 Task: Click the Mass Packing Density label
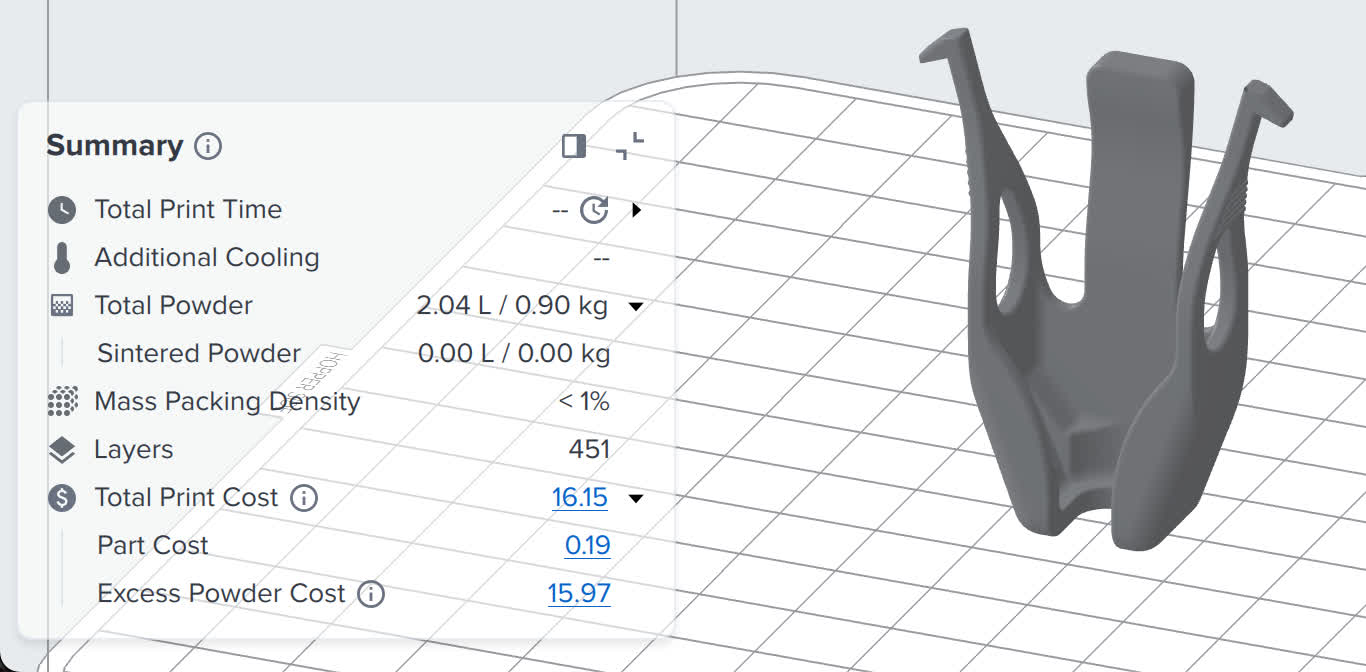[x=227, y=401]
